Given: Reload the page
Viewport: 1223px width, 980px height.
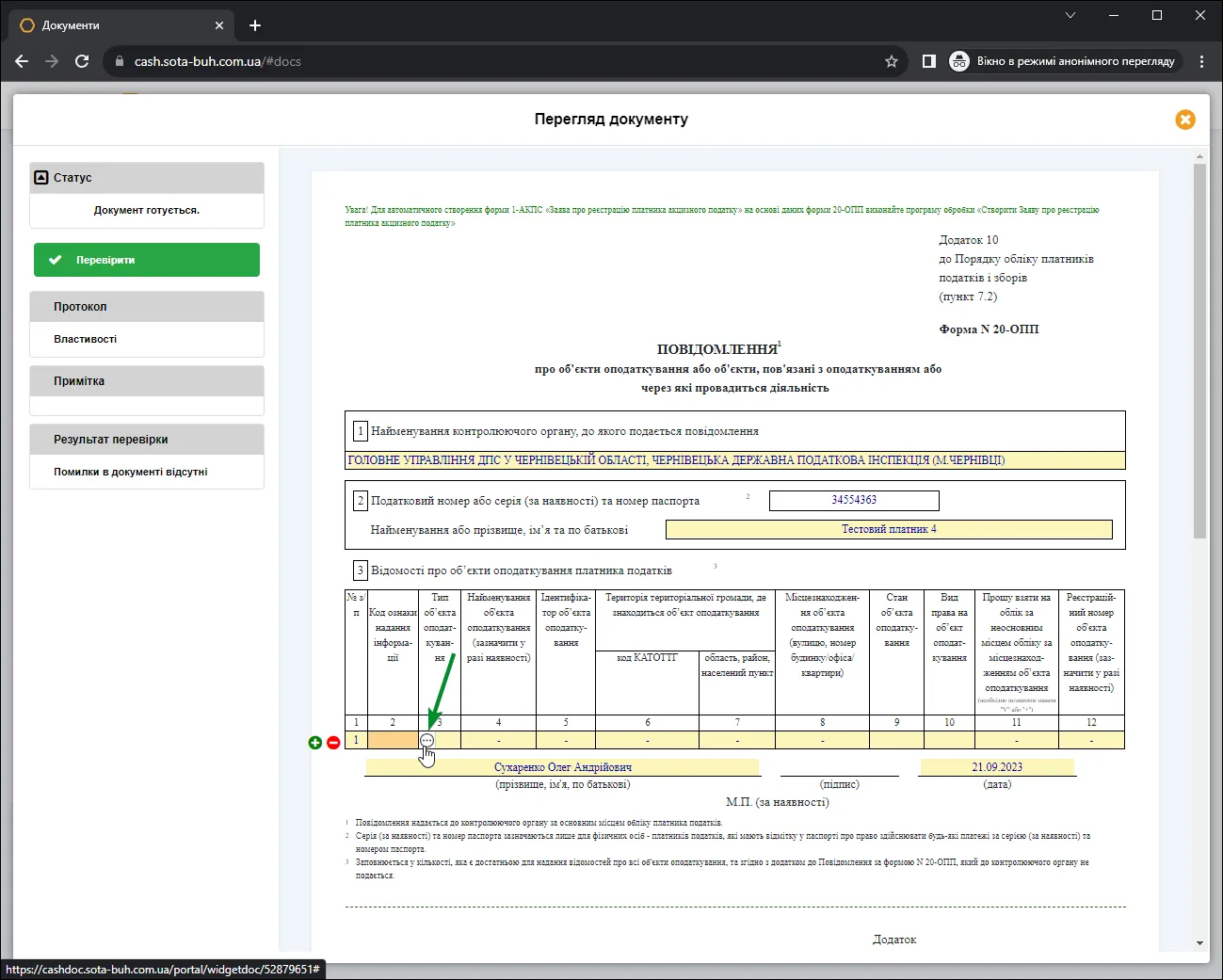Looking at the screenshot, I should tap(82, 61).
